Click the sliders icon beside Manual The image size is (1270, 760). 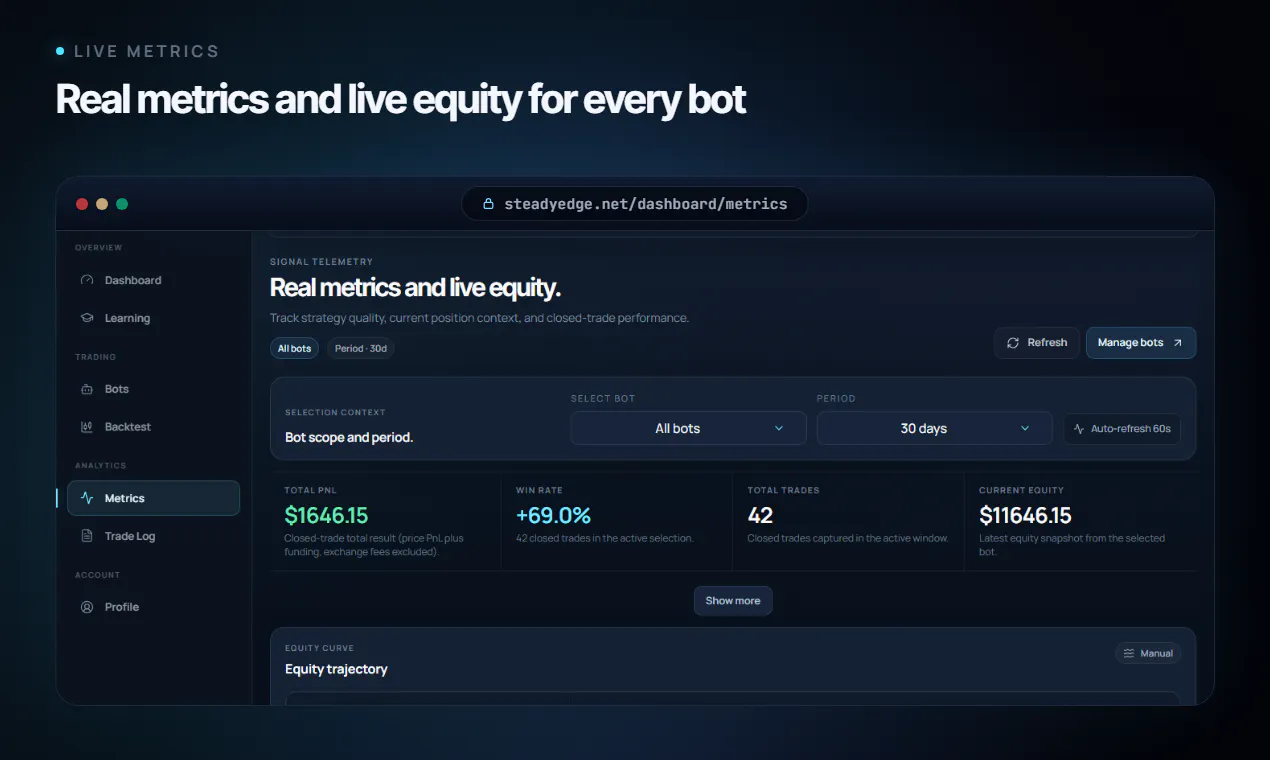pyautogui.click(x=1129, y=653)
